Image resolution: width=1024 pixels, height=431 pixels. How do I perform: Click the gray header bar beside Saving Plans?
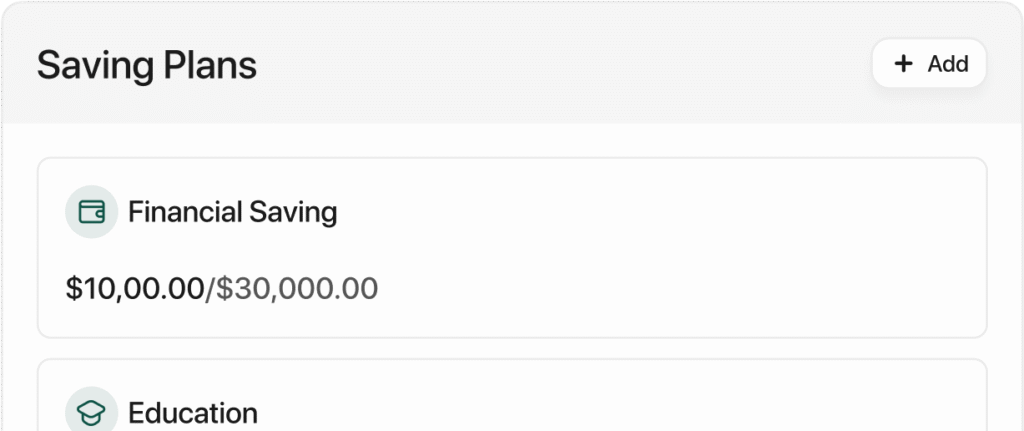[562, 64]
